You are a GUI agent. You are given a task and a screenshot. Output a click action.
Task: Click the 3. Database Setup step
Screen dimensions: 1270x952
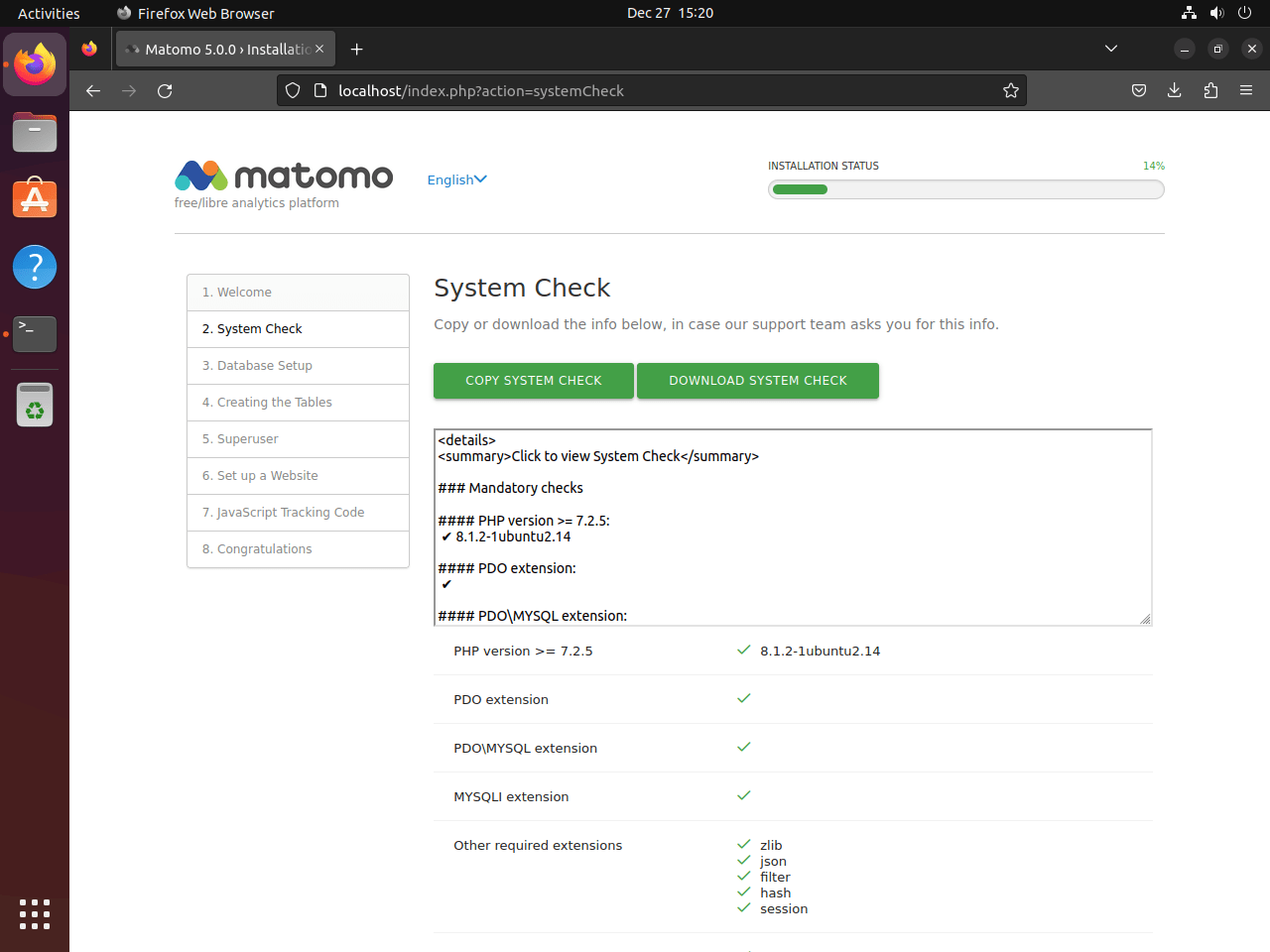[298, 366]
